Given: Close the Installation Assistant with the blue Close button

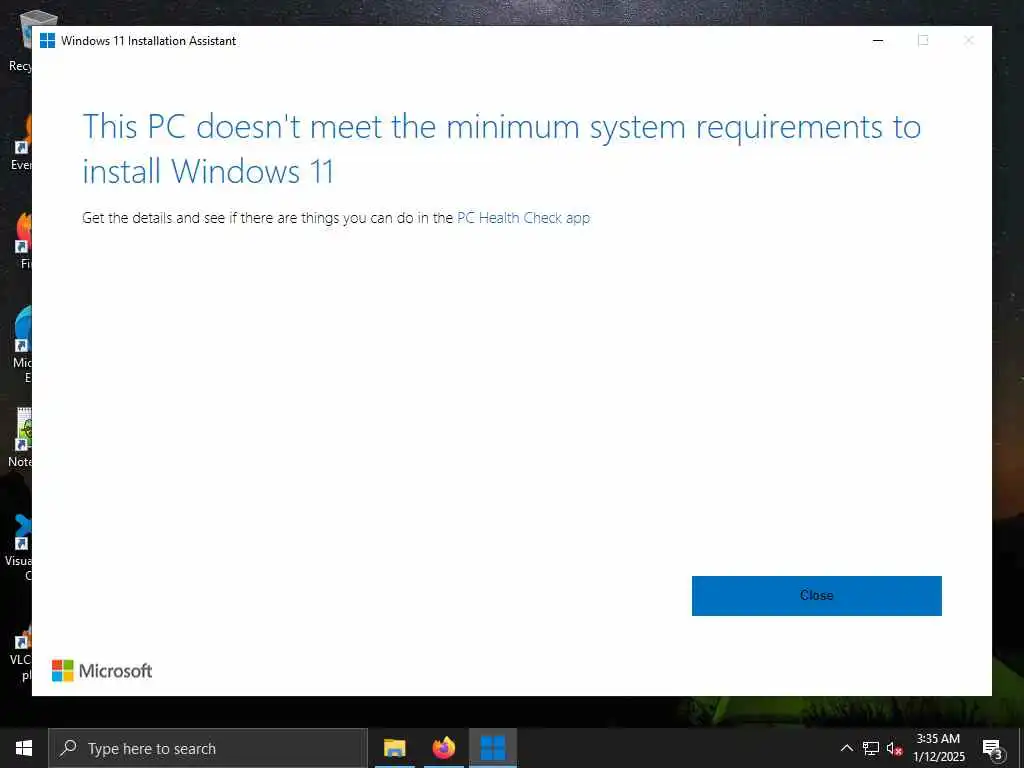Looking at the screenshot, I should (x=816, y=596).
